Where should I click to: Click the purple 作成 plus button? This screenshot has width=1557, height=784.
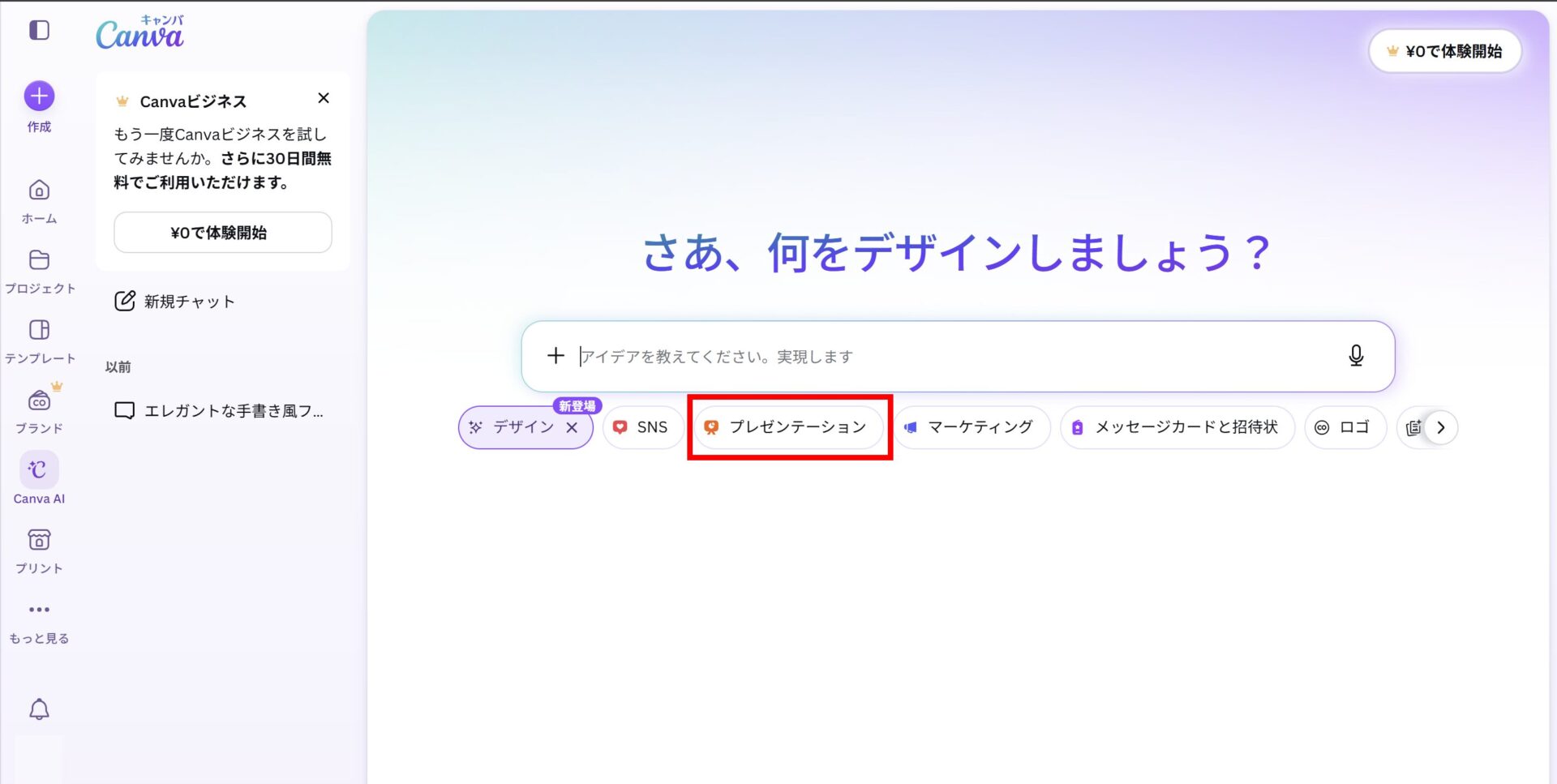pos(39,96)
